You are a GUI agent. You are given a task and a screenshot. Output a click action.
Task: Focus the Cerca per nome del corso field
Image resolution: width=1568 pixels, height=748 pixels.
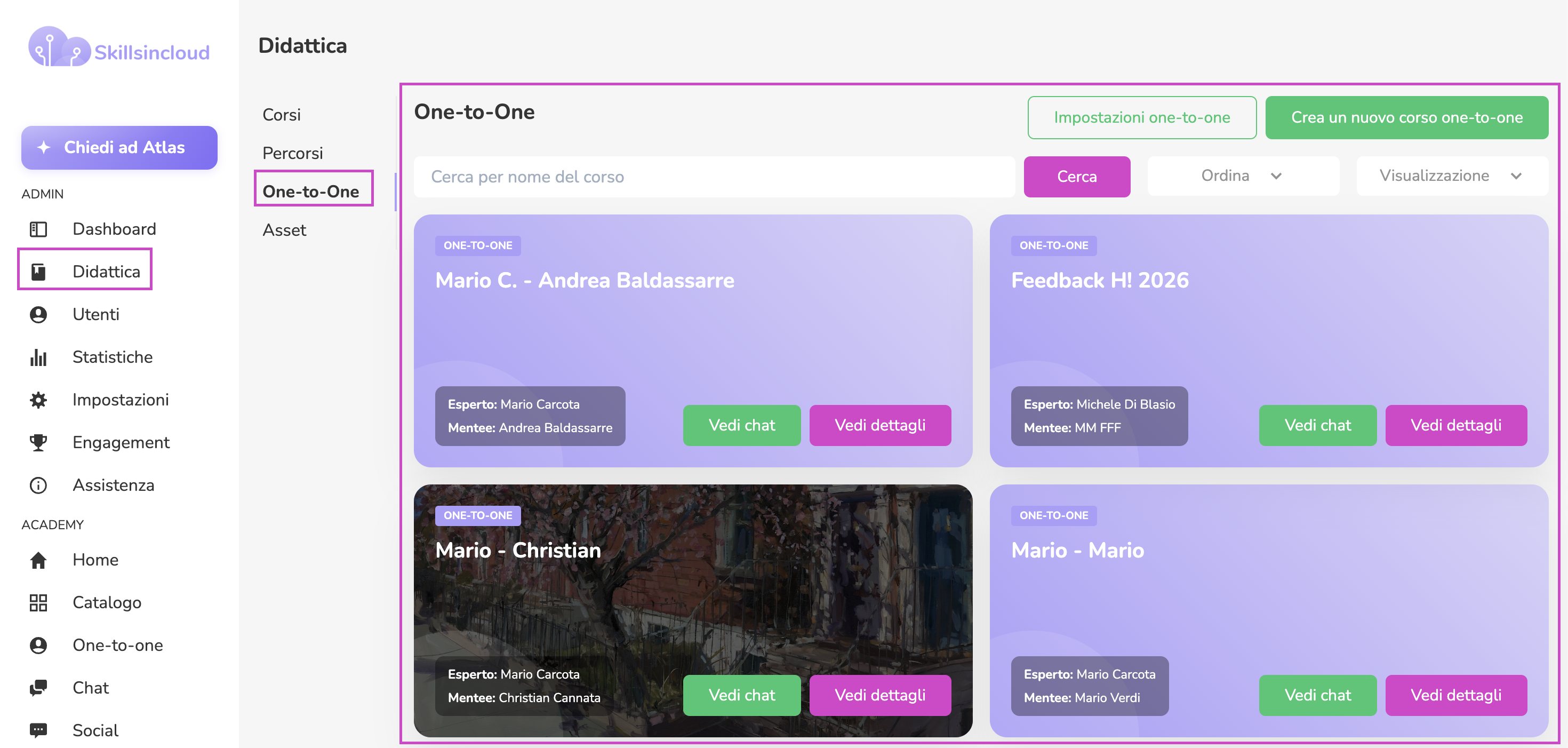point(715,177)
